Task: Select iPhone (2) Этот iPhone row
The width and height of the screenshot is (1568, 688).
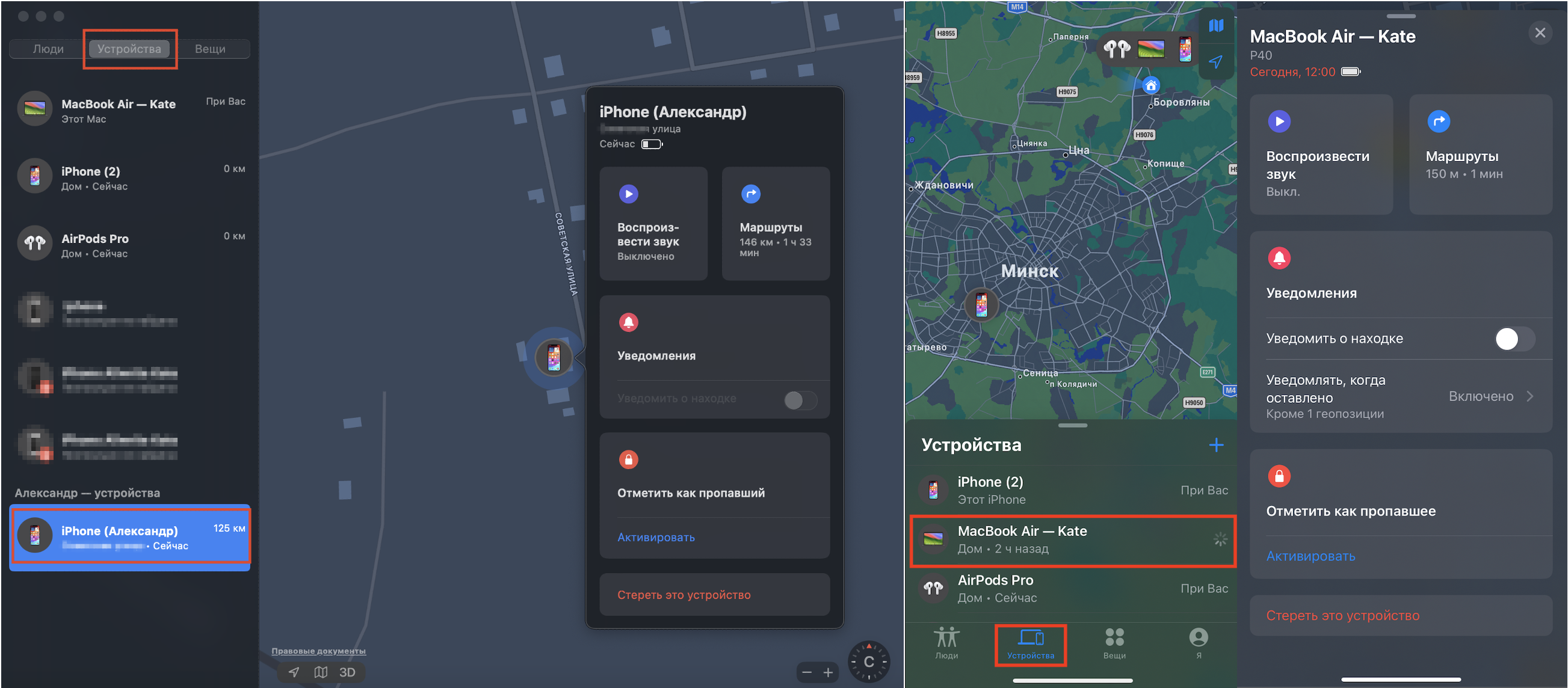Action: pyautogui.click(x=1072, y=490)
